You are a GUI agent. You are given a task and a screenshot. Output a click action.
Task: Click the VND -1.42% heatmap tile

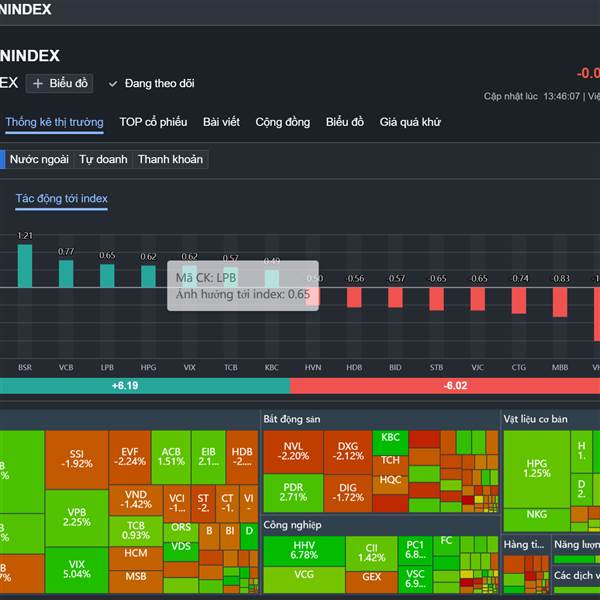click(x=136, y=500)
